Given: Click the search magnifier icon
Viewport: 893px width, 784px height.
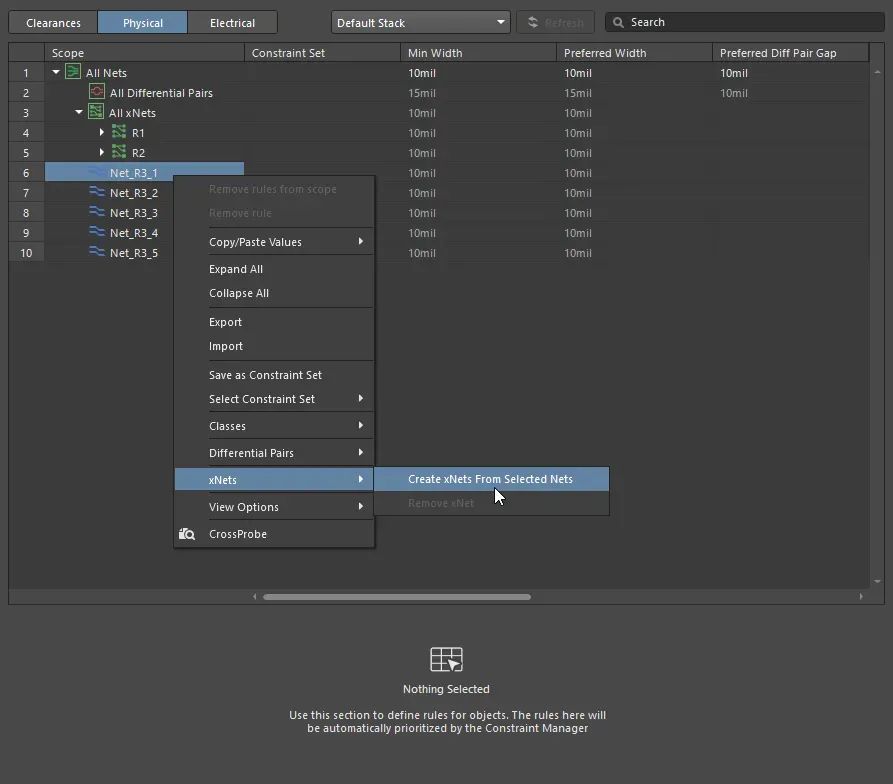Looking at the screenshot, I should click(618, 23).
